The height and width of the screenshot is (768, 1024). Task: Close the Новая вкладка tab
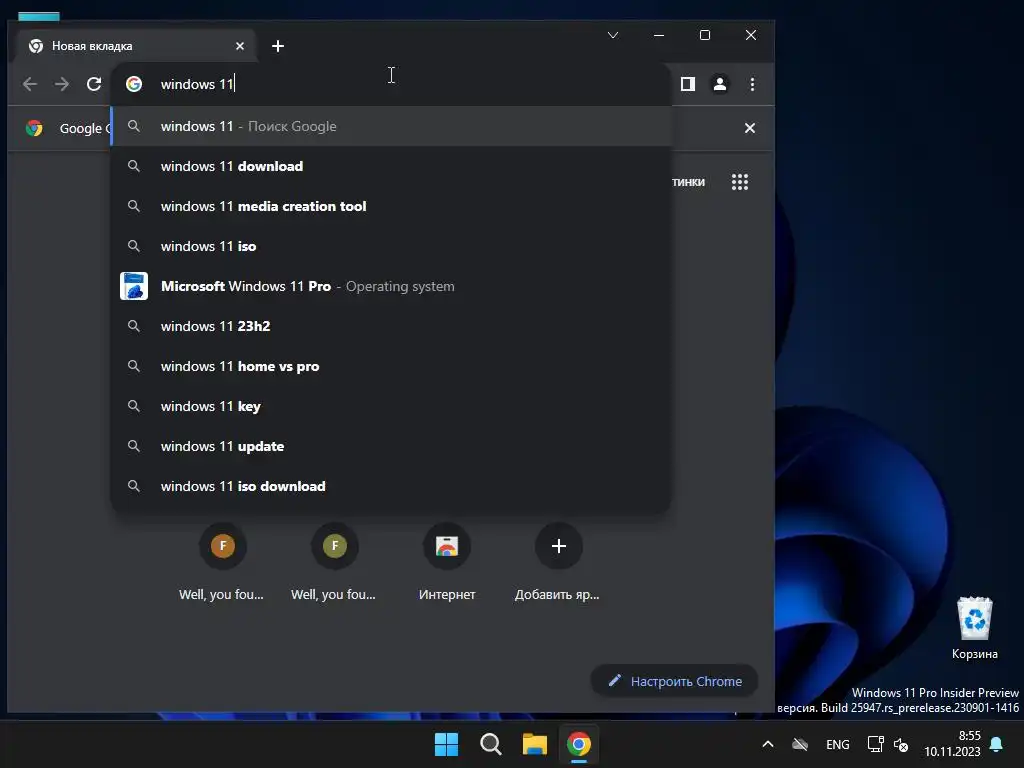pos(240,46)
